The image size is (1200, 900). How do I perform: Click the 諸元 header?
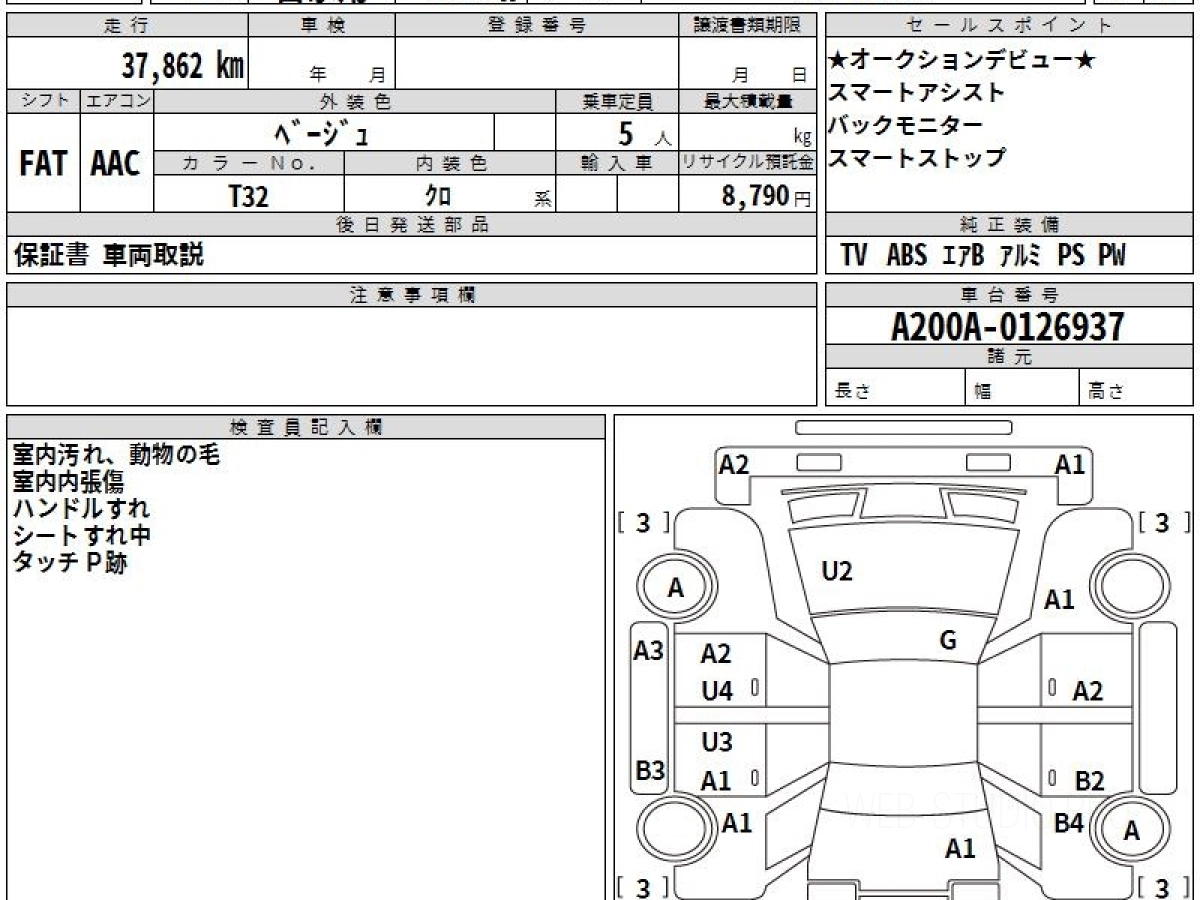tap(1009, 357)
